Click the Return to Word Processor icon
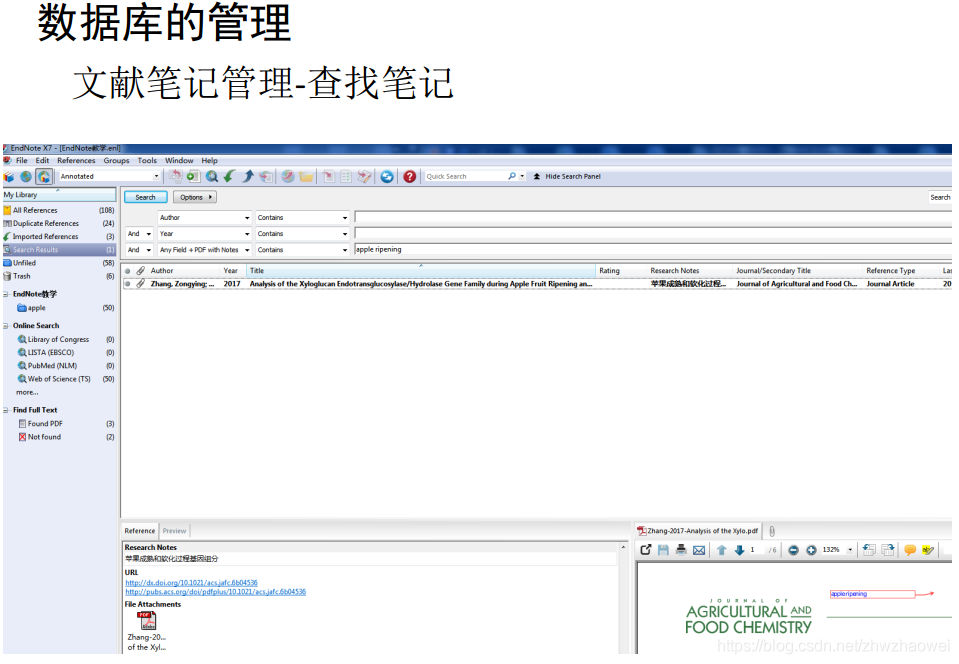The image size is (959, 664). [x=365, y=177]
